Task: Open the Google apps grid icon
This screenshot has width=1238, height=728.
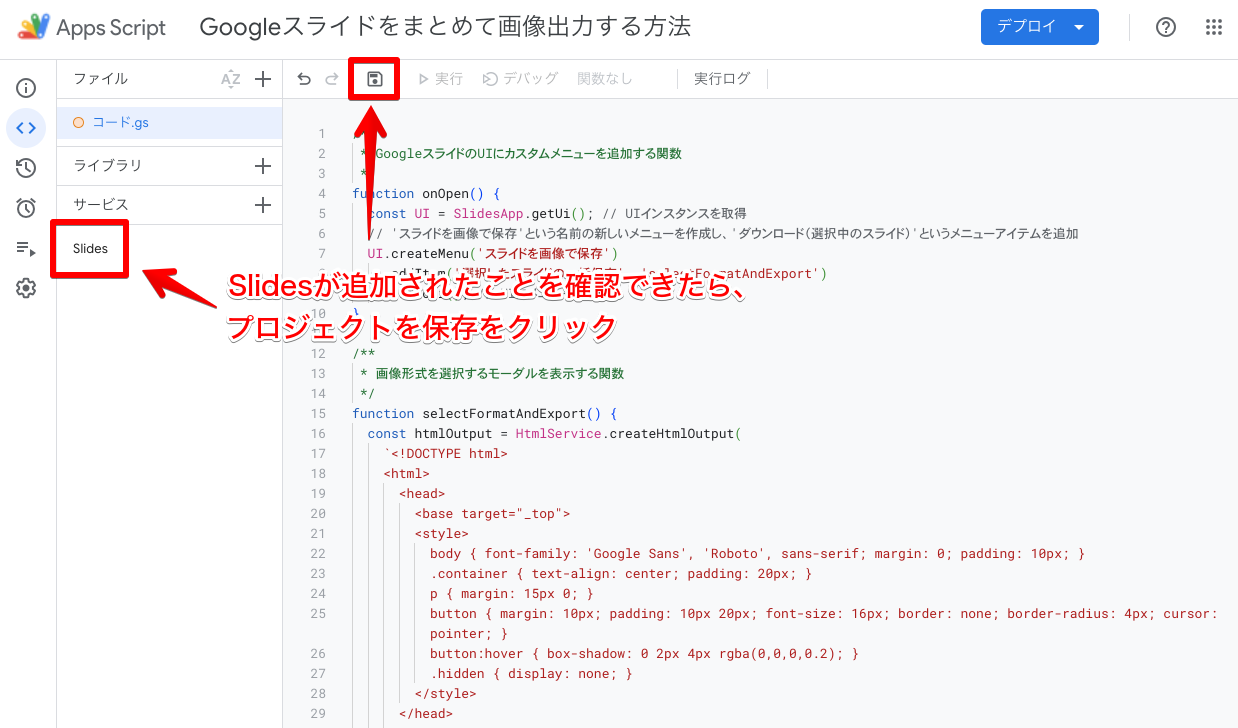Action: tap(1214, 28)
